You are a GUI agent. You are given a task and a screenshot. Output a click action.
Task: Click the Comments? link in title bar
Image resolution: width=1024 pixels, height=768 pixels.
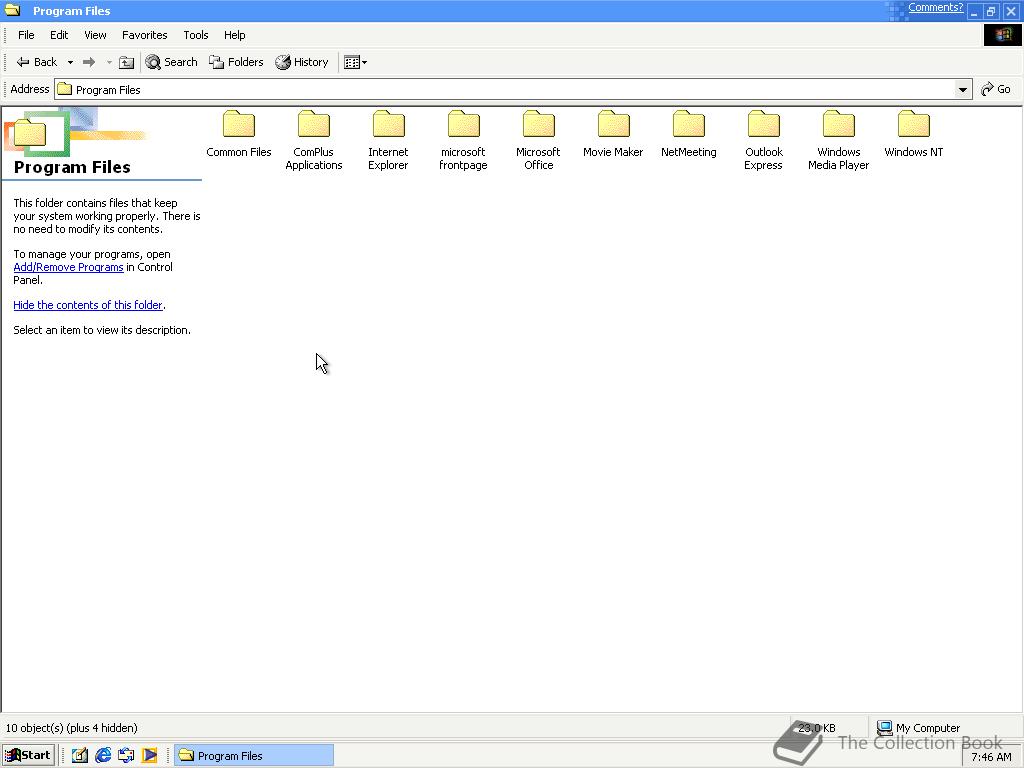click(935, 7)
